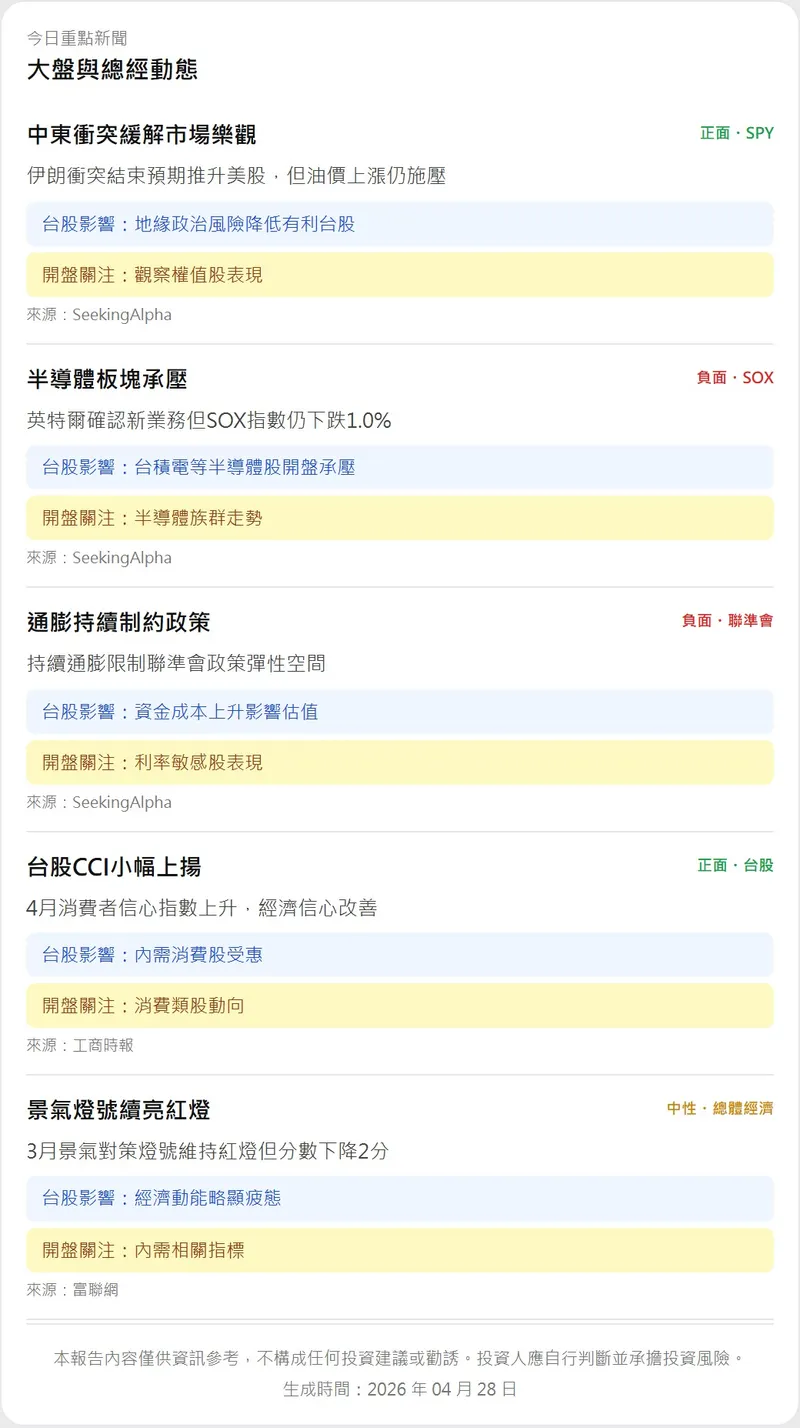Click the 工商時報 source line

click(80, 1045)
